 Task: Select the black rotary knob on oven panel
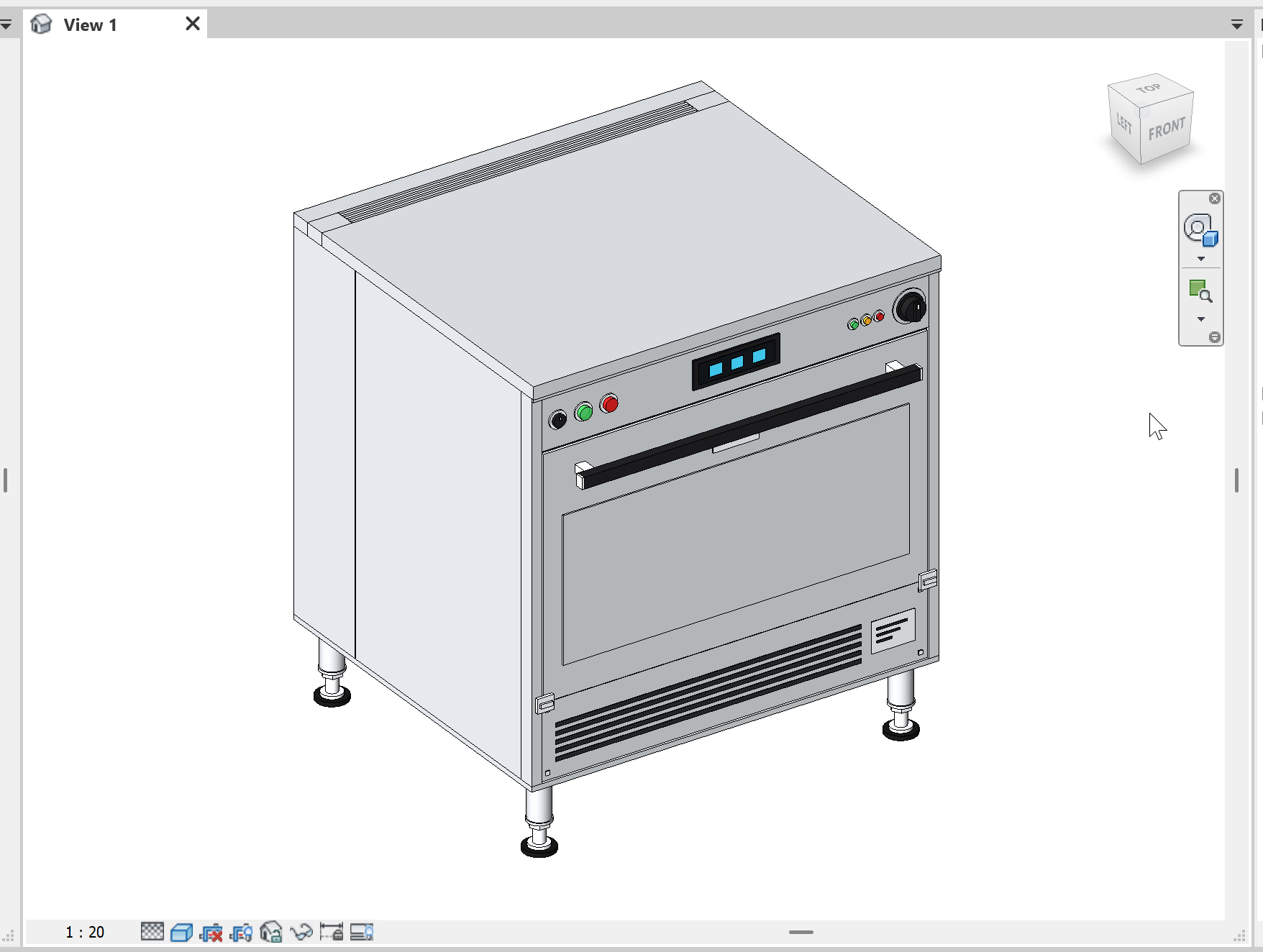pos(911,308)
